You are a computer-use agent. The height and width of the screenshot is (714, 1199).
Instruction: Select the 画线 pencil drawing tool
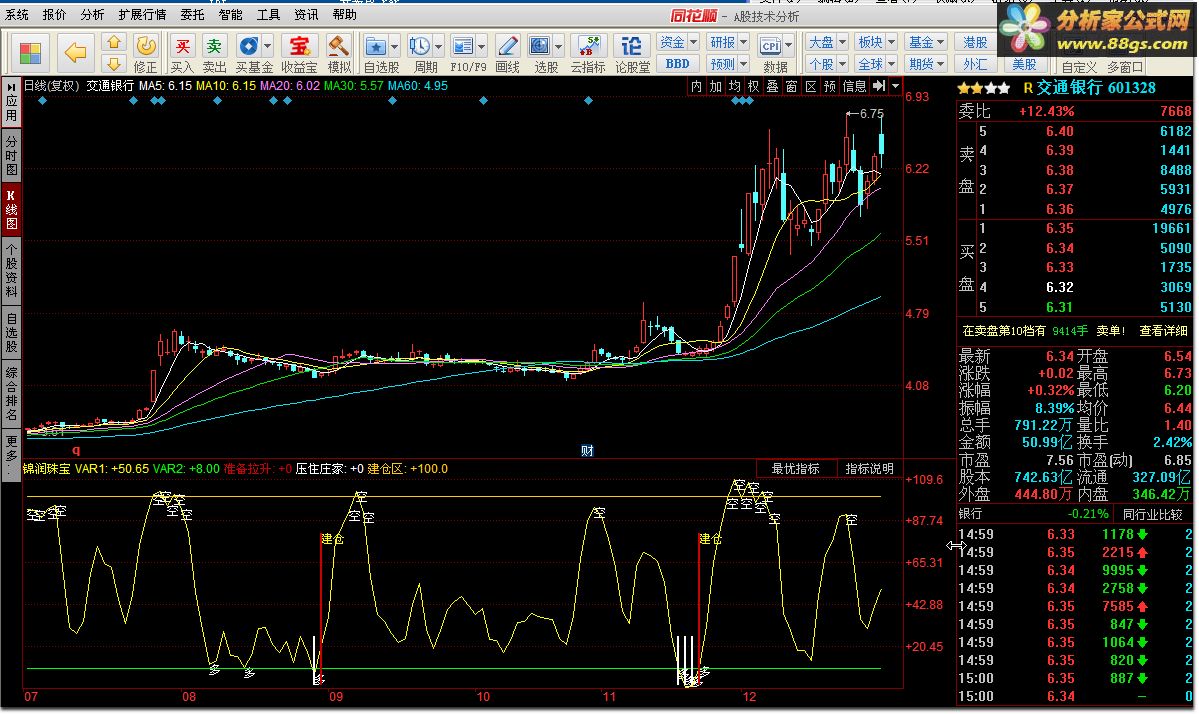click(507, 46)
